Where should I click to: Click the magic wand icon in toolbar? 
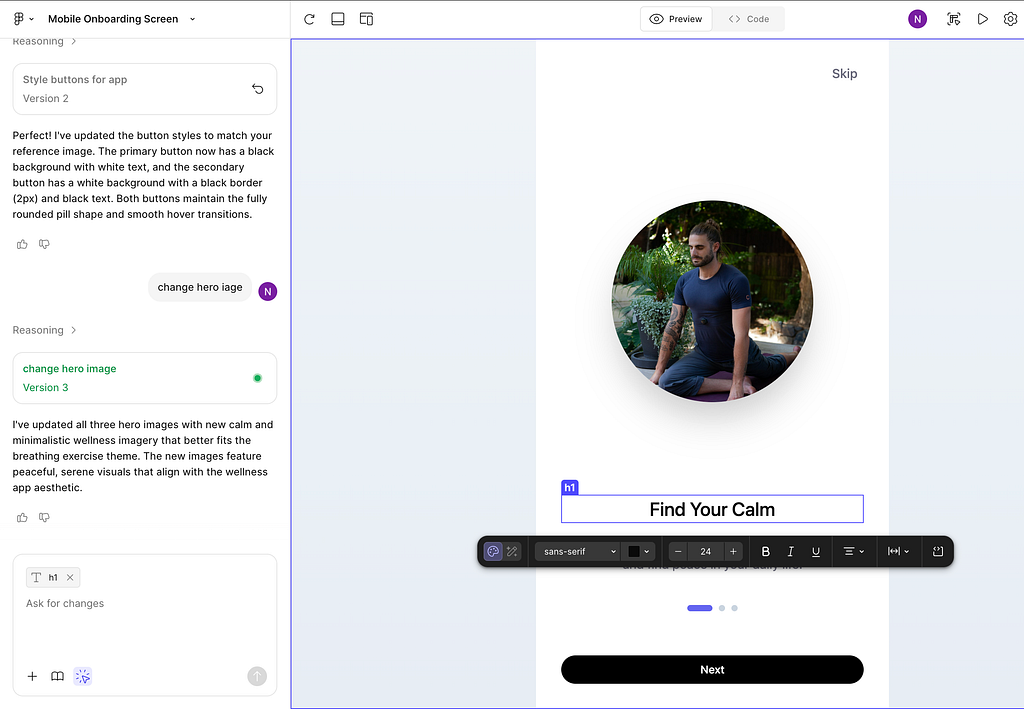[x=512, y=551]
